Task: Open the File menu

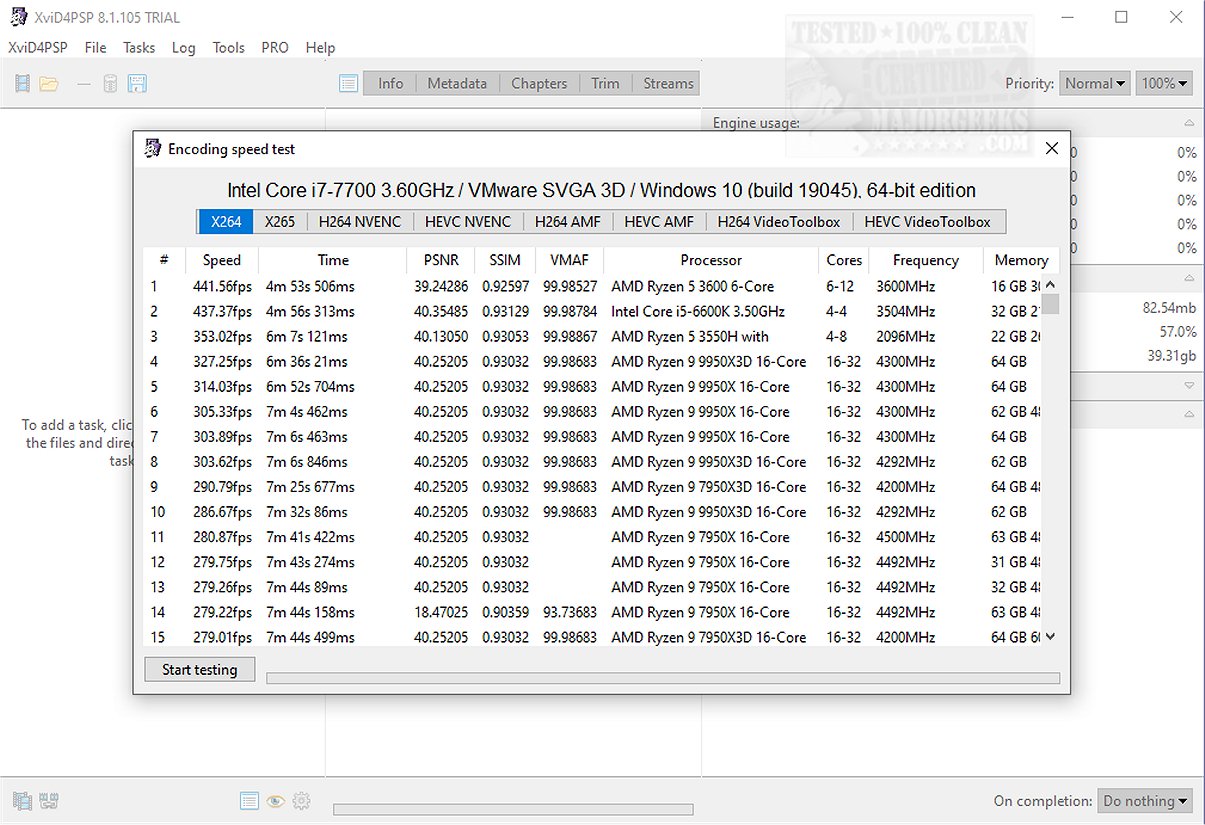Action: [96, 47]
